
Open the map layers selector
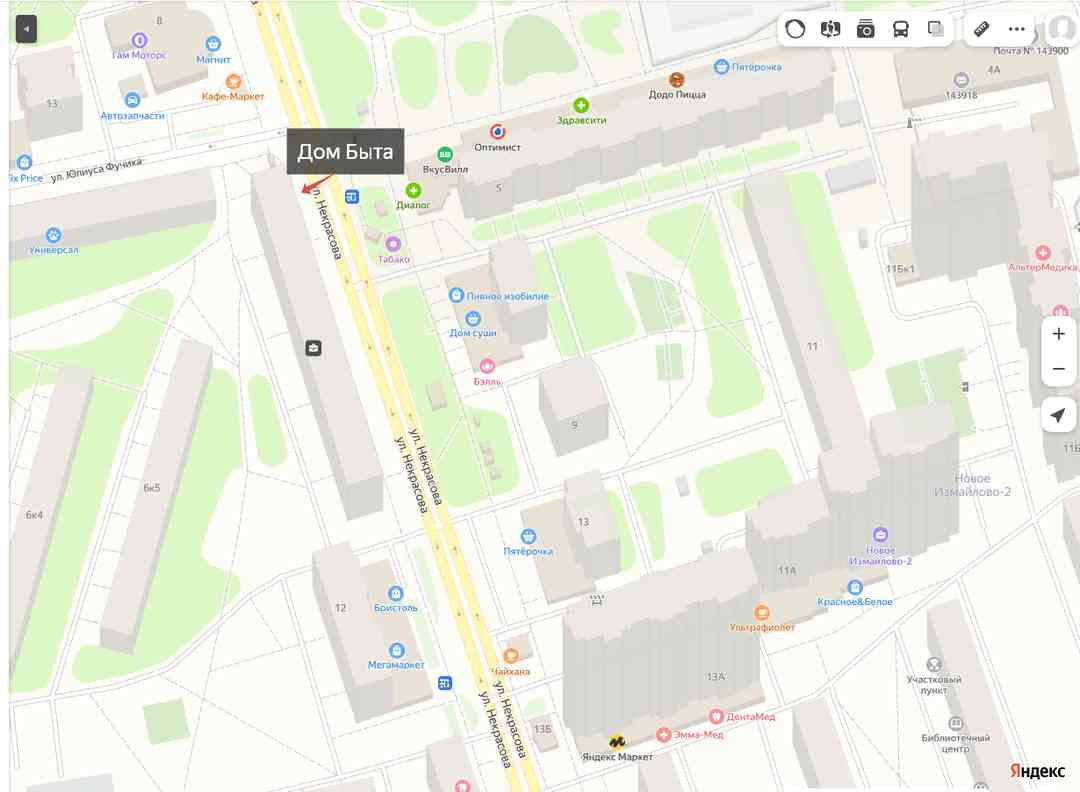point(935,29)
